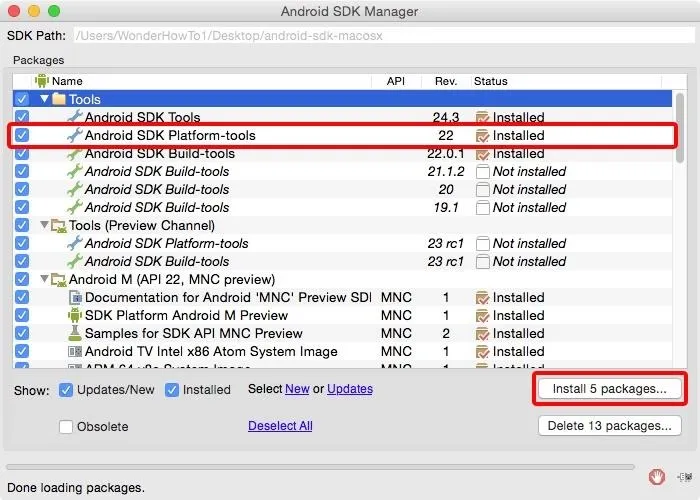The image size is (700, 500).
Task: Toggle the Installed show checkbox
Action: pos(171,390)
